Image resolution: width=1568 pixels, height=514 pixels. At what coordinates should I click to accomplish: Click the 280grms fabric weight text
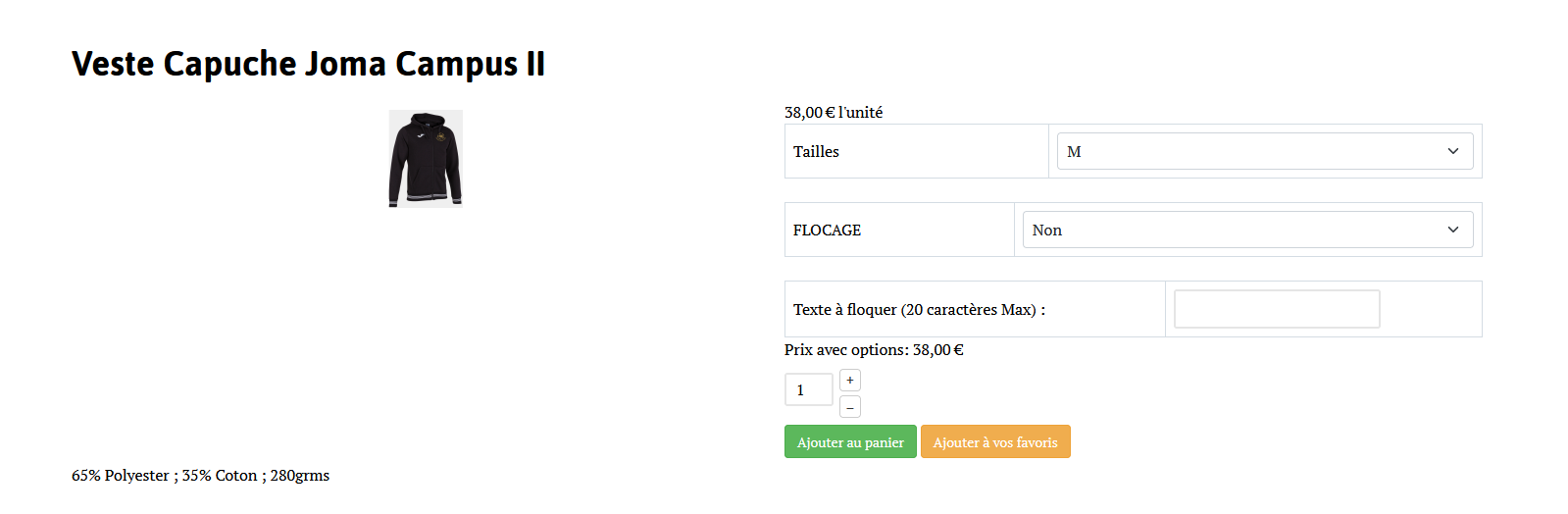pos(299,476)
